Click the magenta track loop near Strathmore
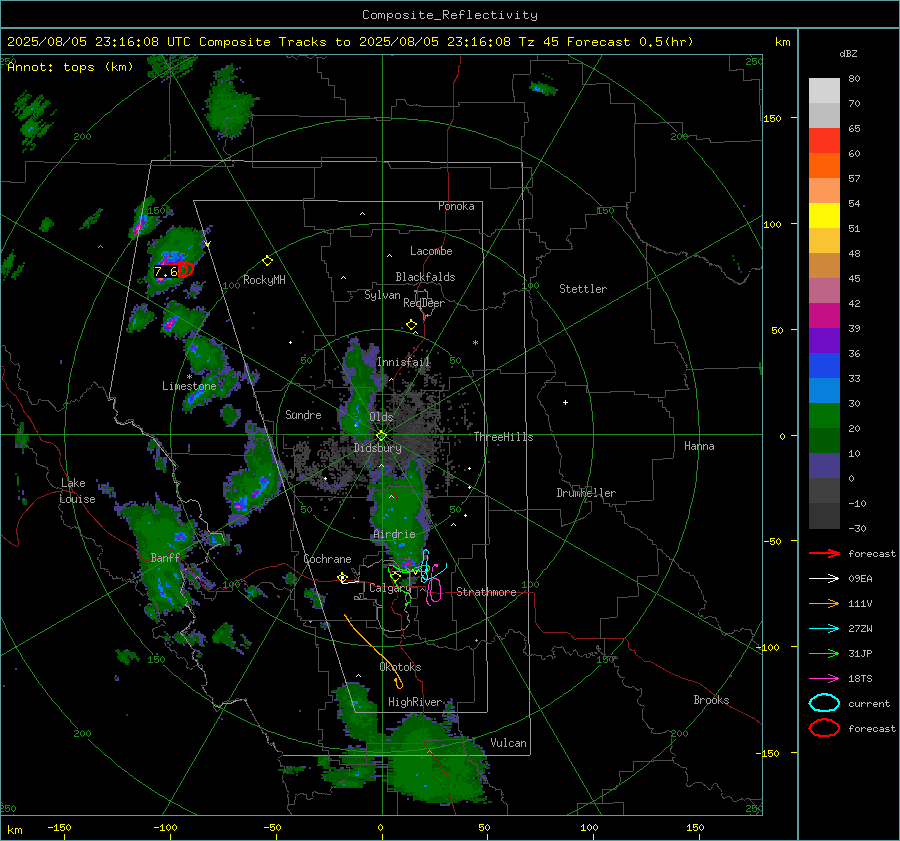This screenshot has width=900, height=841. [434, 591]
